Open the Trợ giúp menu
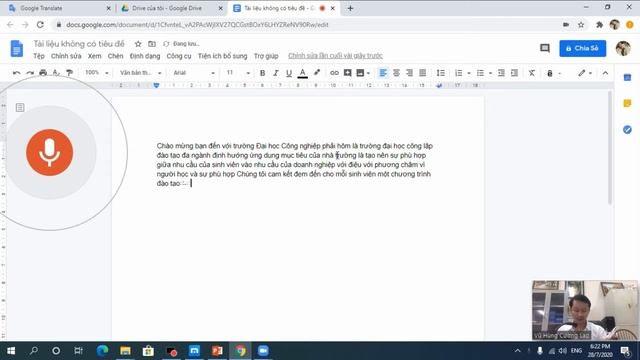This screenshot has width=640, height=360. [266, 56]
